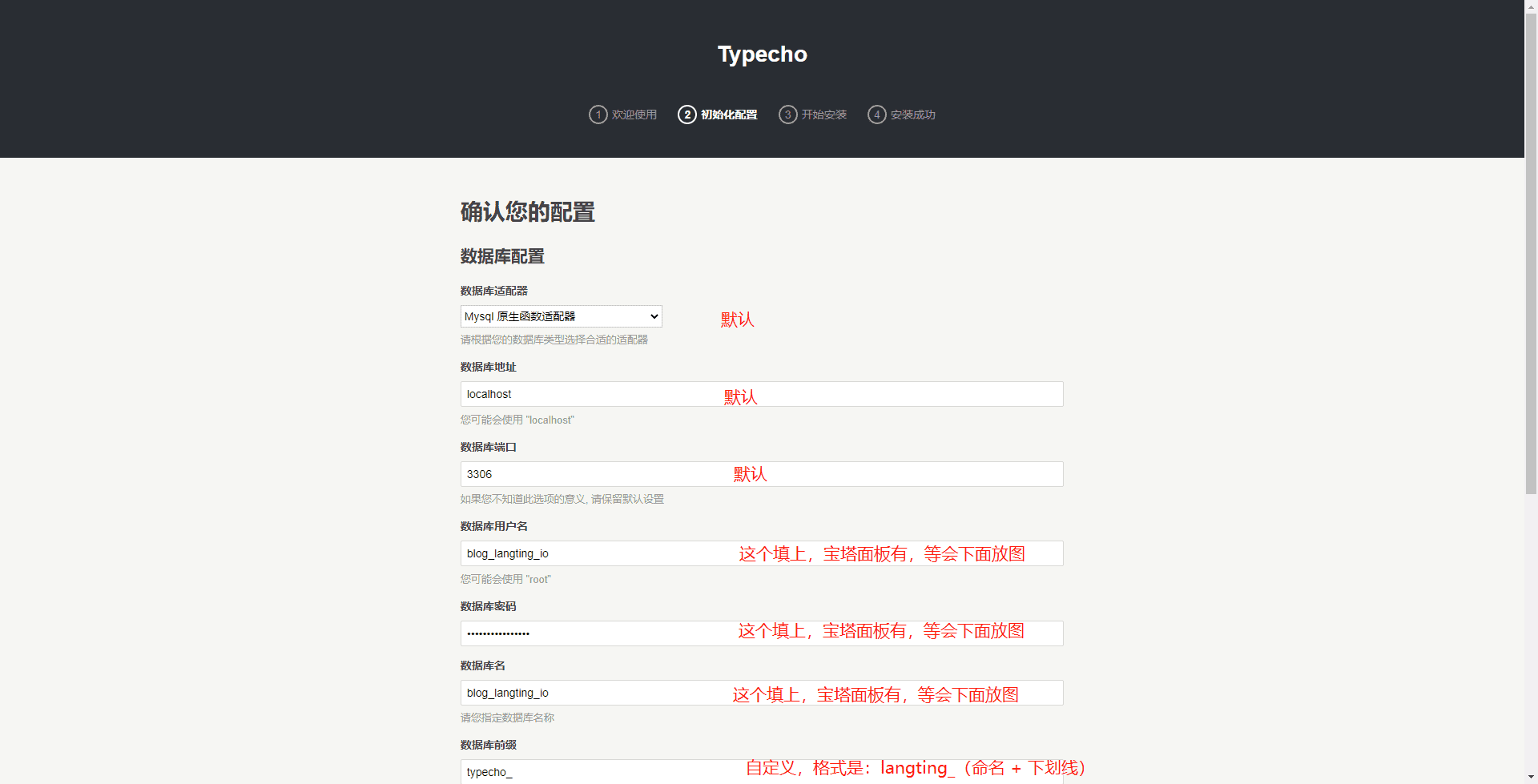Select the database username input field
This screenshot has width=1538, height=784.
tap(762, 553)
